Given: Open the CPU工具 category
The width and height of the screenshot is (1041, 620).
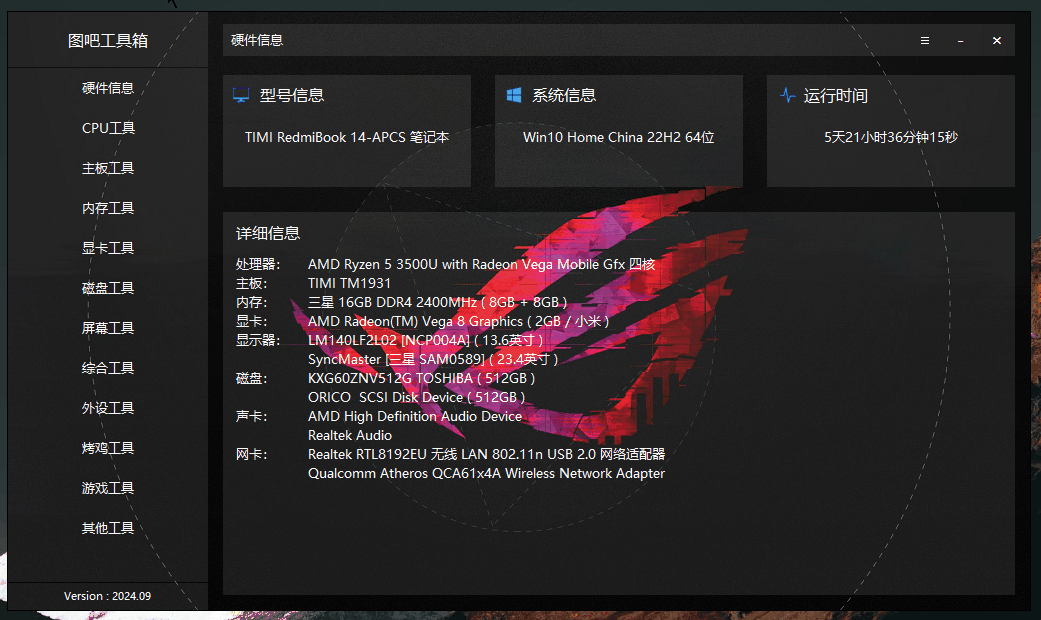Looking at the screenshot, I should pyautogui.click(x=108, y=128).
